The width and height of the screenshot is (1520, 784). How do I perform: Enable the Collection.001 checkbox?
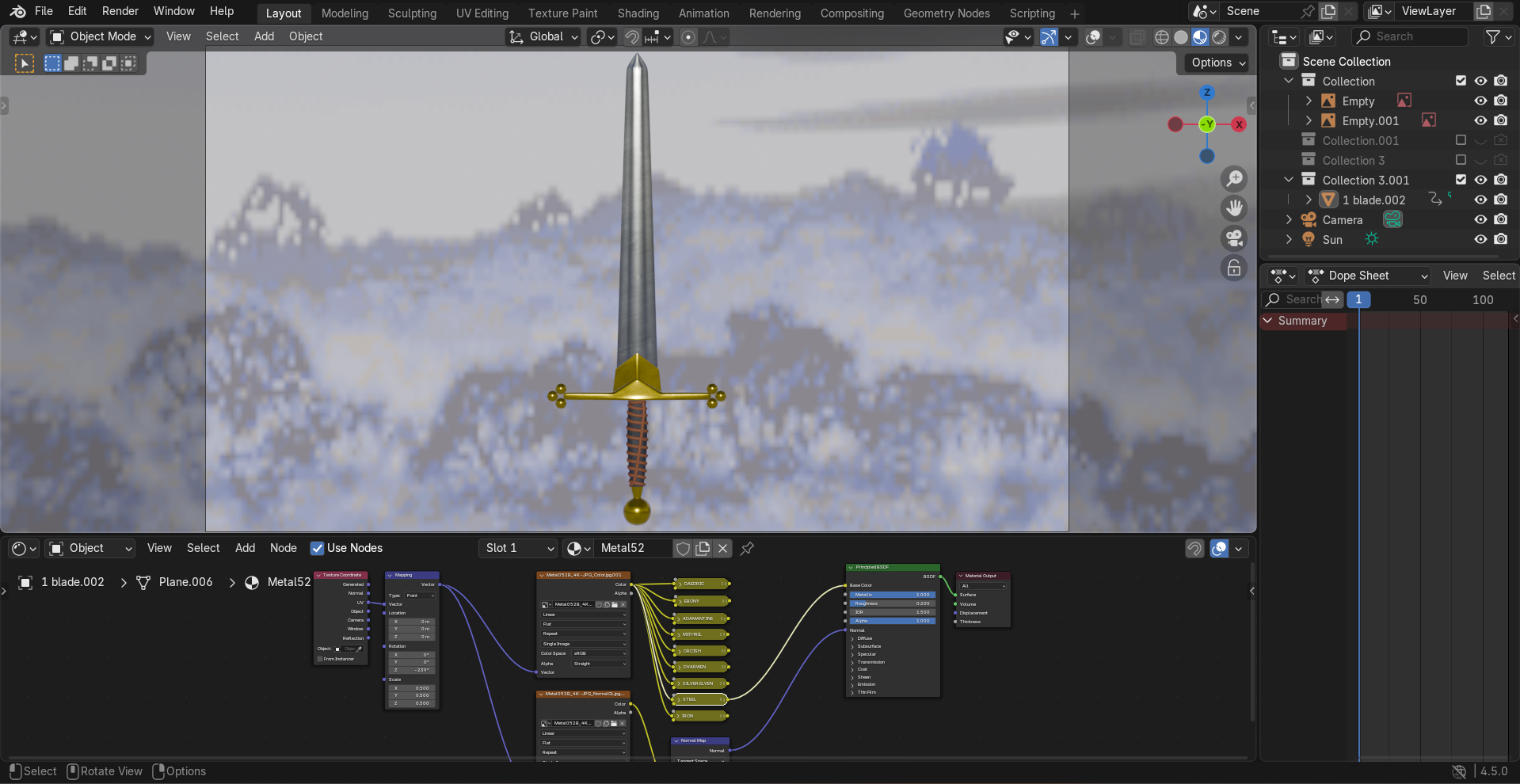(1461, 140)
